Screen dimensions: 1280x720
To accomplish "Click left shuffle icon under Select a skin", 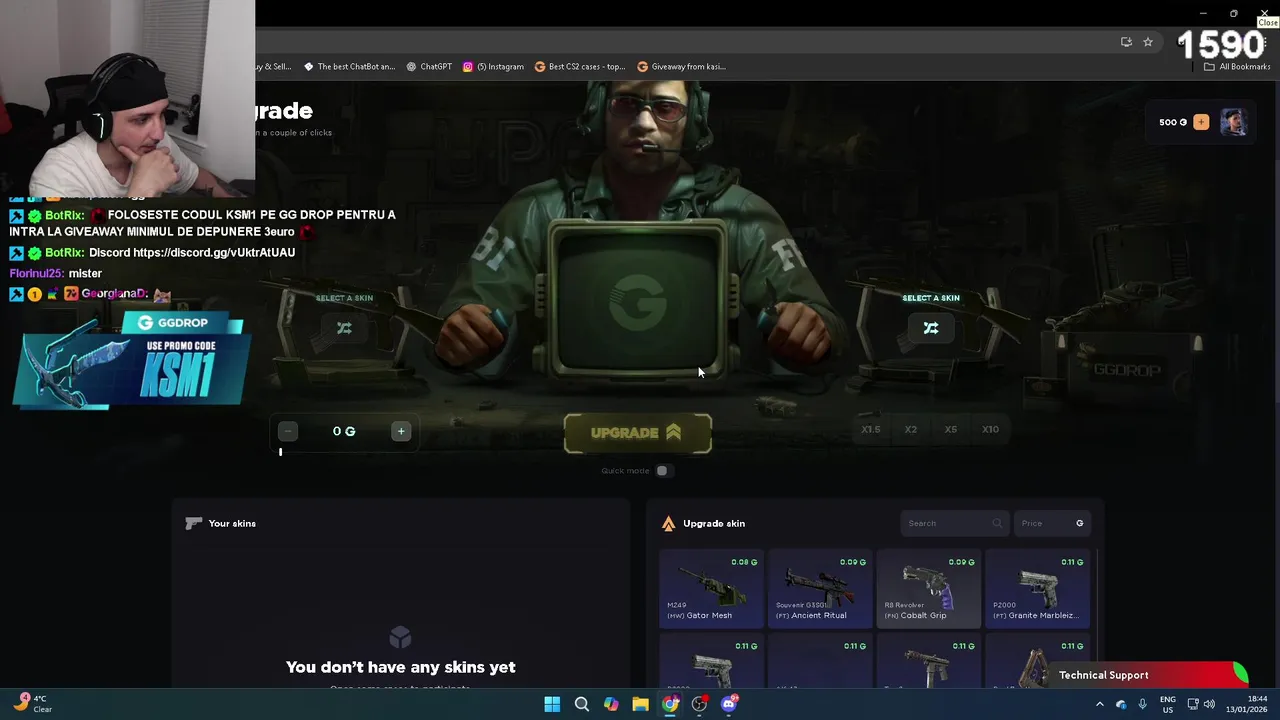I will (344, 328).
